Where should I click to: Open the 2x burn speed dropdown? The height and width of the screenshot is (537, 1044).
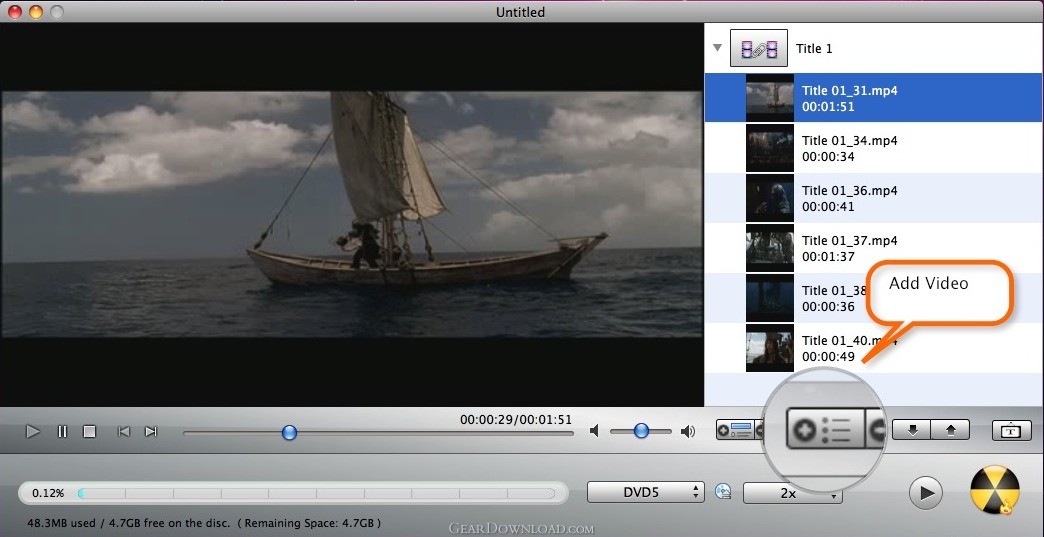[792, 493]
